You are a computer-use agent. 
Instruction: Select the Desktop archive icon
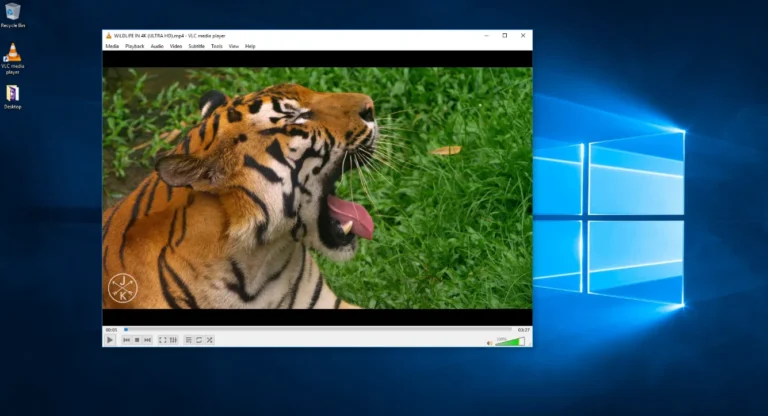coord(12,97)
